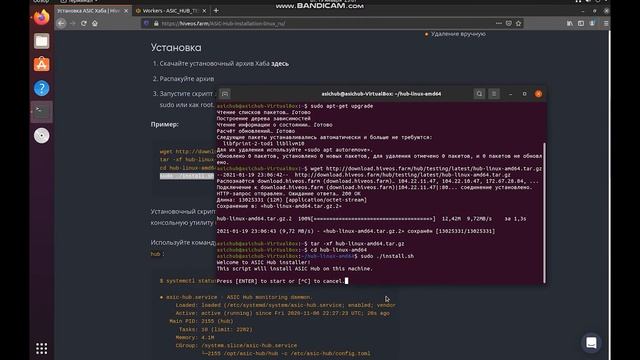
Task: Click the terminal title 'asichub@asichub-VirtualBox'
Action: (381, 94)
